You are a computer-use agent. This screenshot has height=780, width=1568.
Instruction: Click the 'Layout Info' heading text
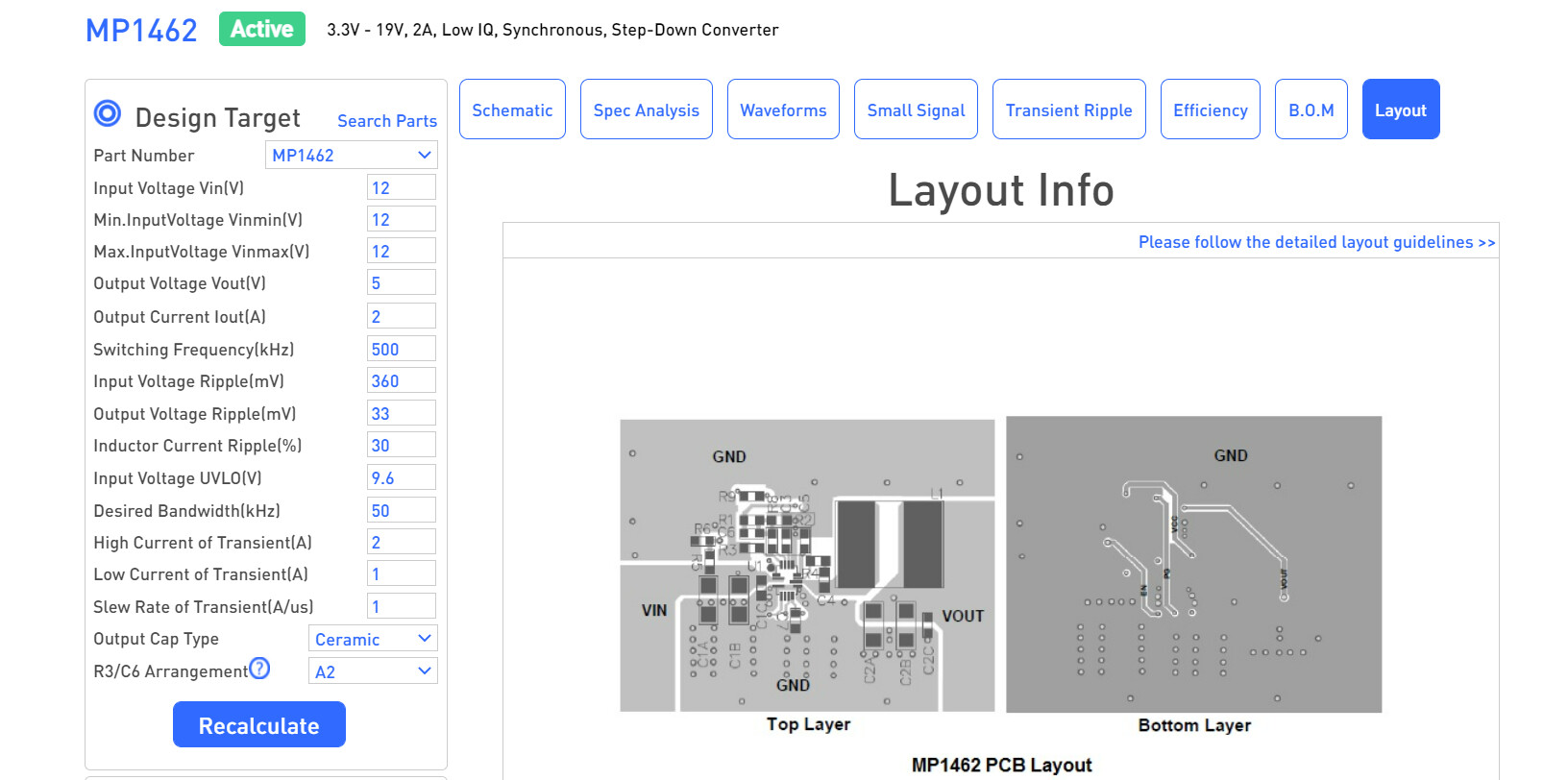(1001, 189)
